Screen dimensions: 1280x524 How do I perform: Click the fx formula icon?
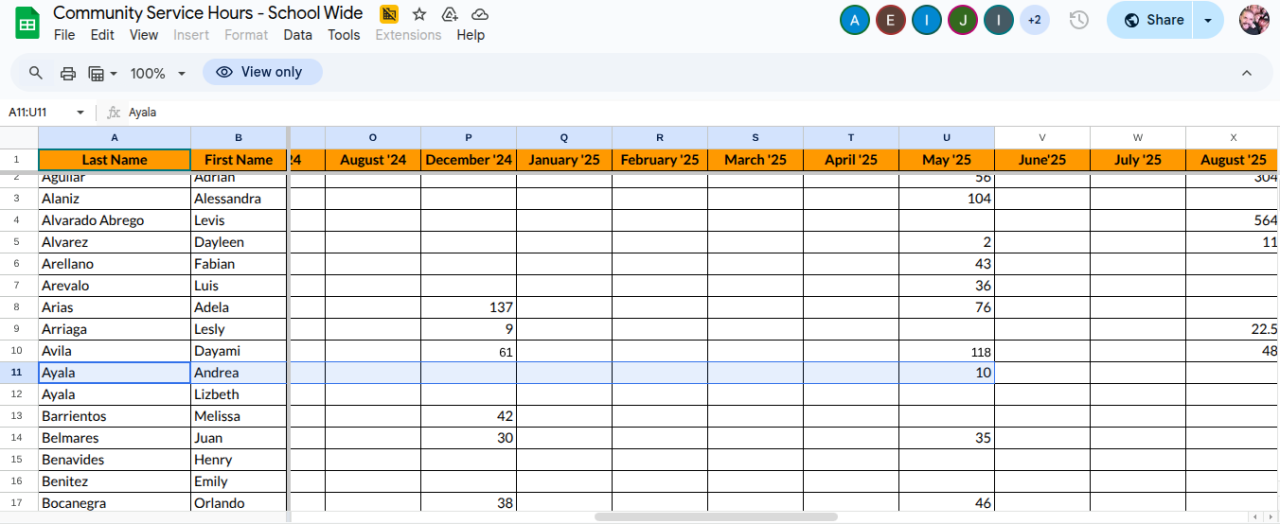point(114,112)
